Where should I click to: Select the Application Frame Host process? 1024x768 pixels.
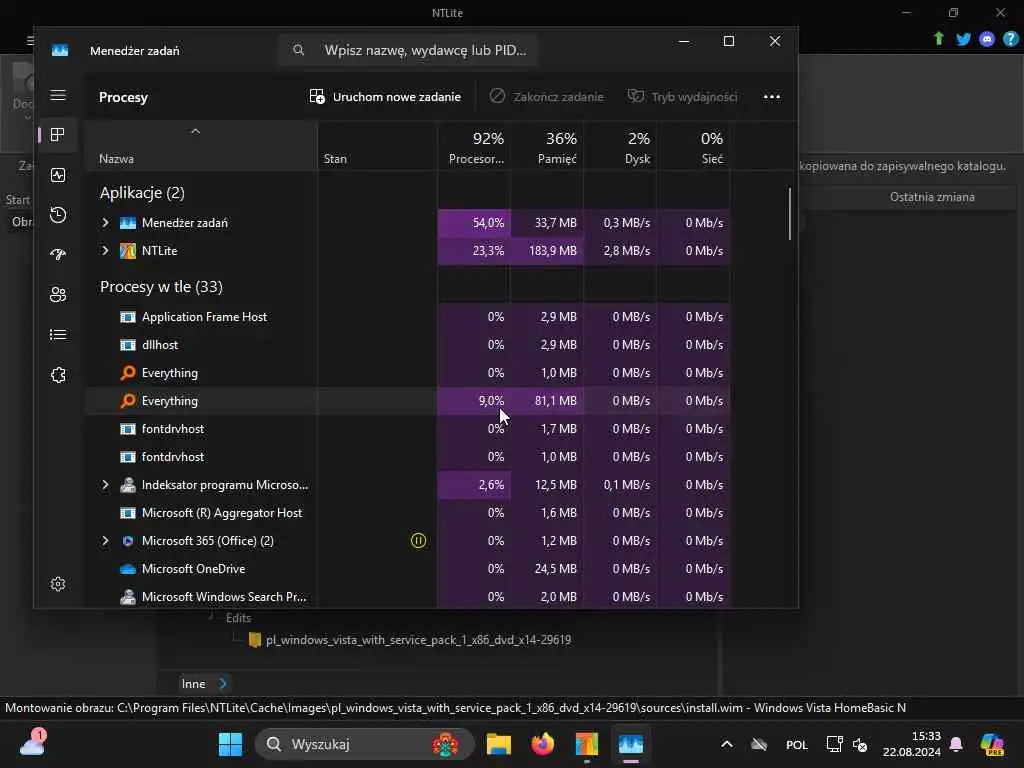408,317
